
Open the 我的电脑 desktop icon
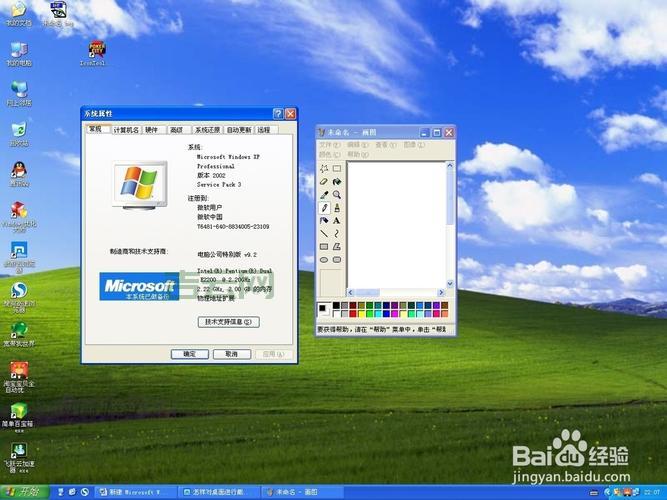pyautogui.click(x=19, y=48)
